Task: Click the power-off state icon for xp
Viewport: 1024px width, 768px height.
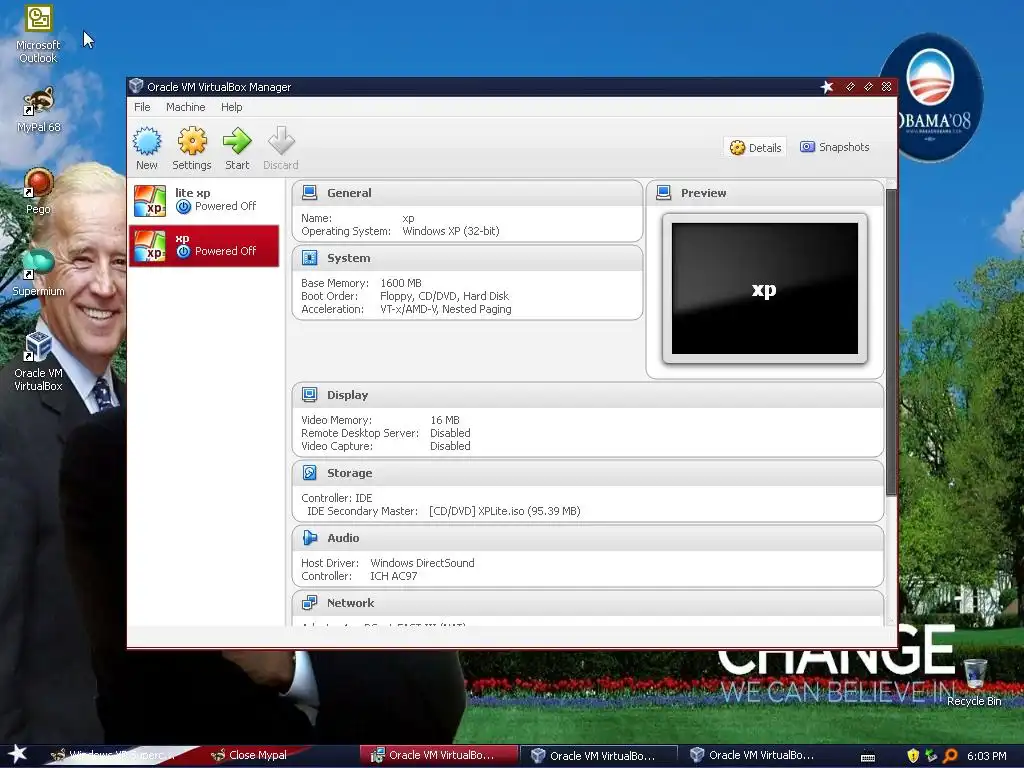Action: click(184, 251)
